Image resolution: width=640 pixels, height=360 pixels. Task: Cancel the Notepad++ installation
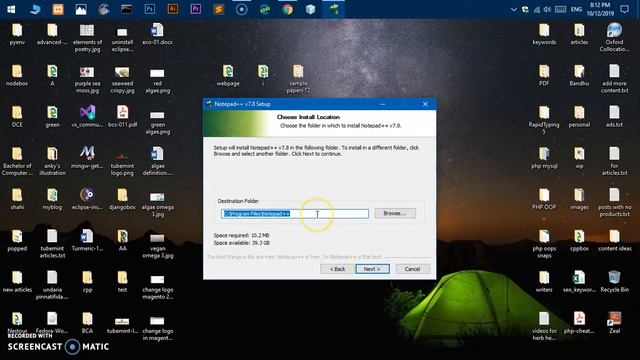[412, 269]
